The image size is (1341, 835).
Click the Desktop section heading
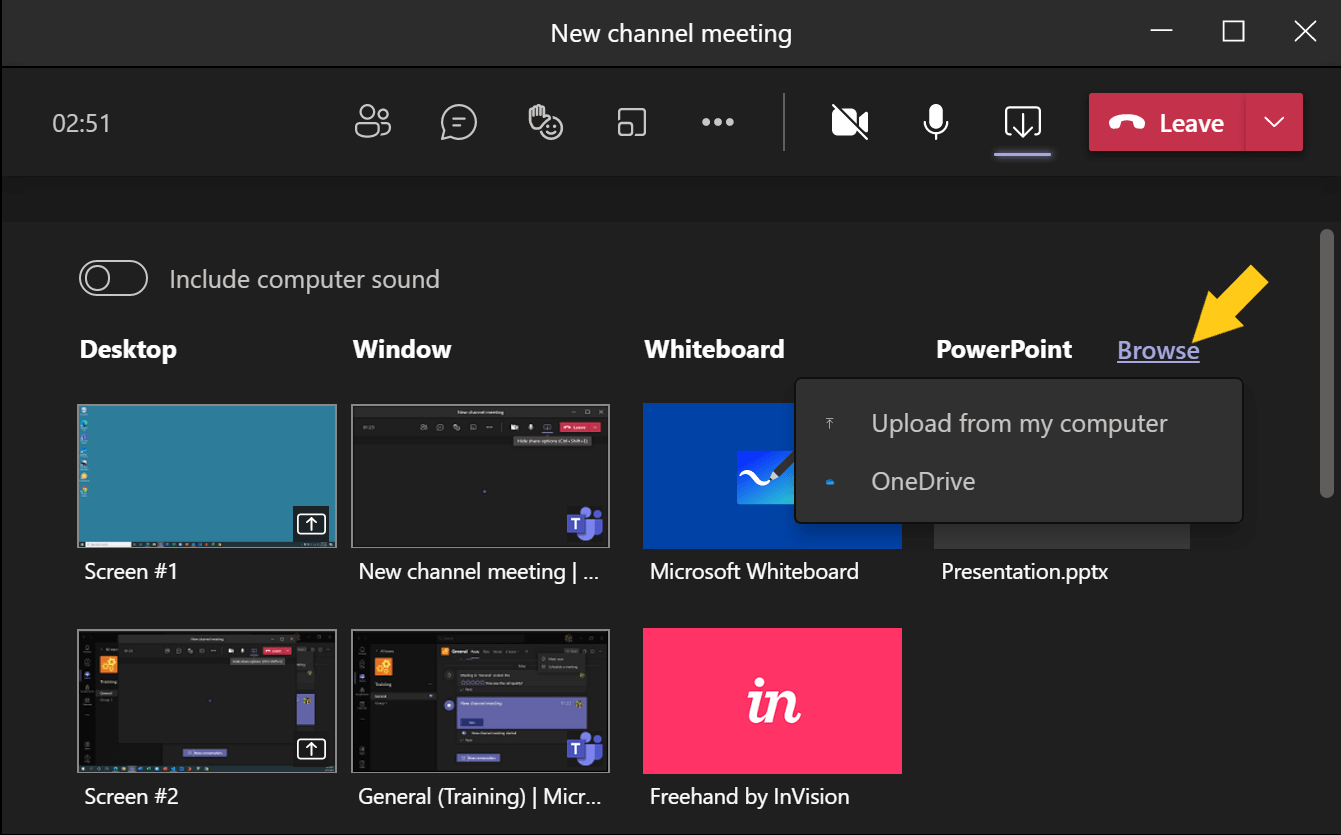(128, 349)
